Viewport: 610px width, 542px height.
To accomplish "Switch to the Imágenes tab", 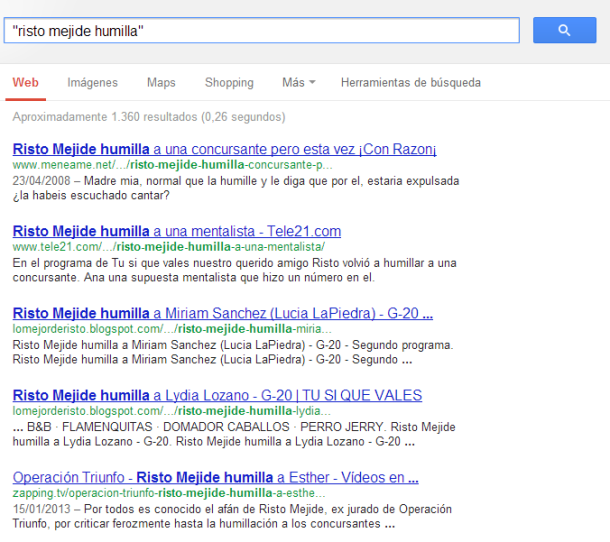I will click(92, 82).
